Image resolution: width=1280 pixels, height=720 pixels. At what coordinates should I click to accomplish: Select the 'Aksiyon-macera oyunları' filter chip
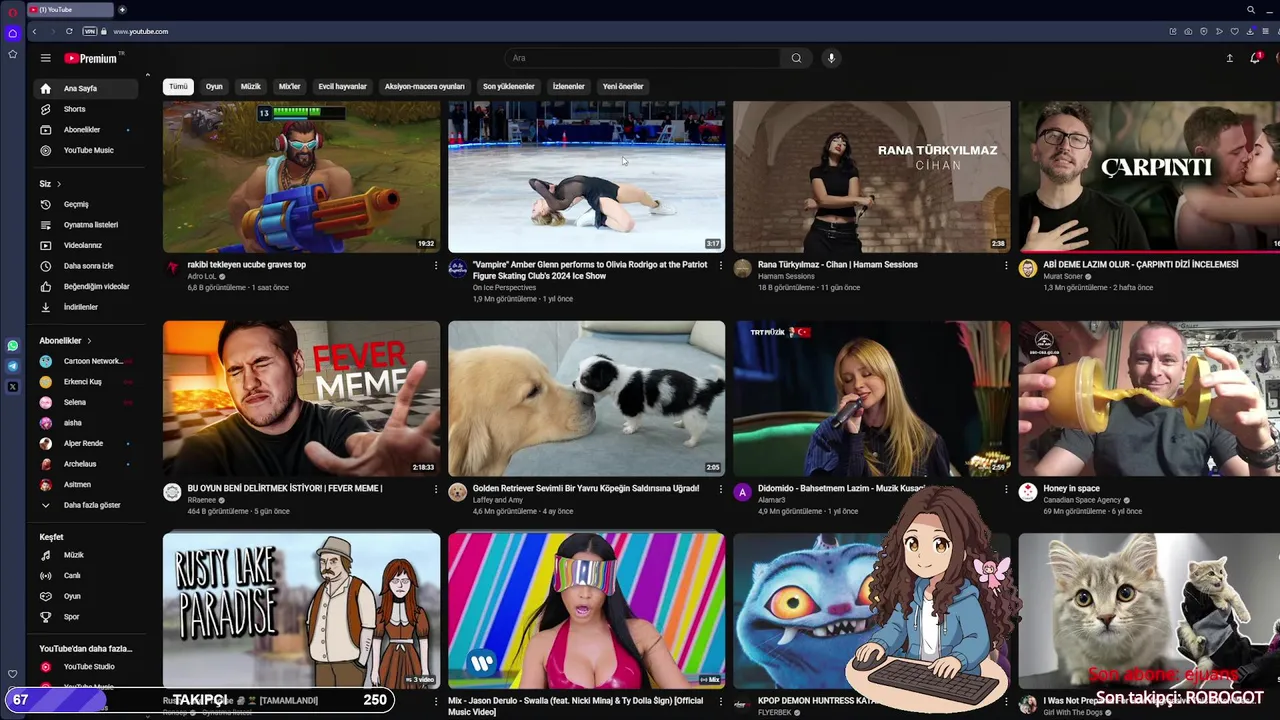425,86
